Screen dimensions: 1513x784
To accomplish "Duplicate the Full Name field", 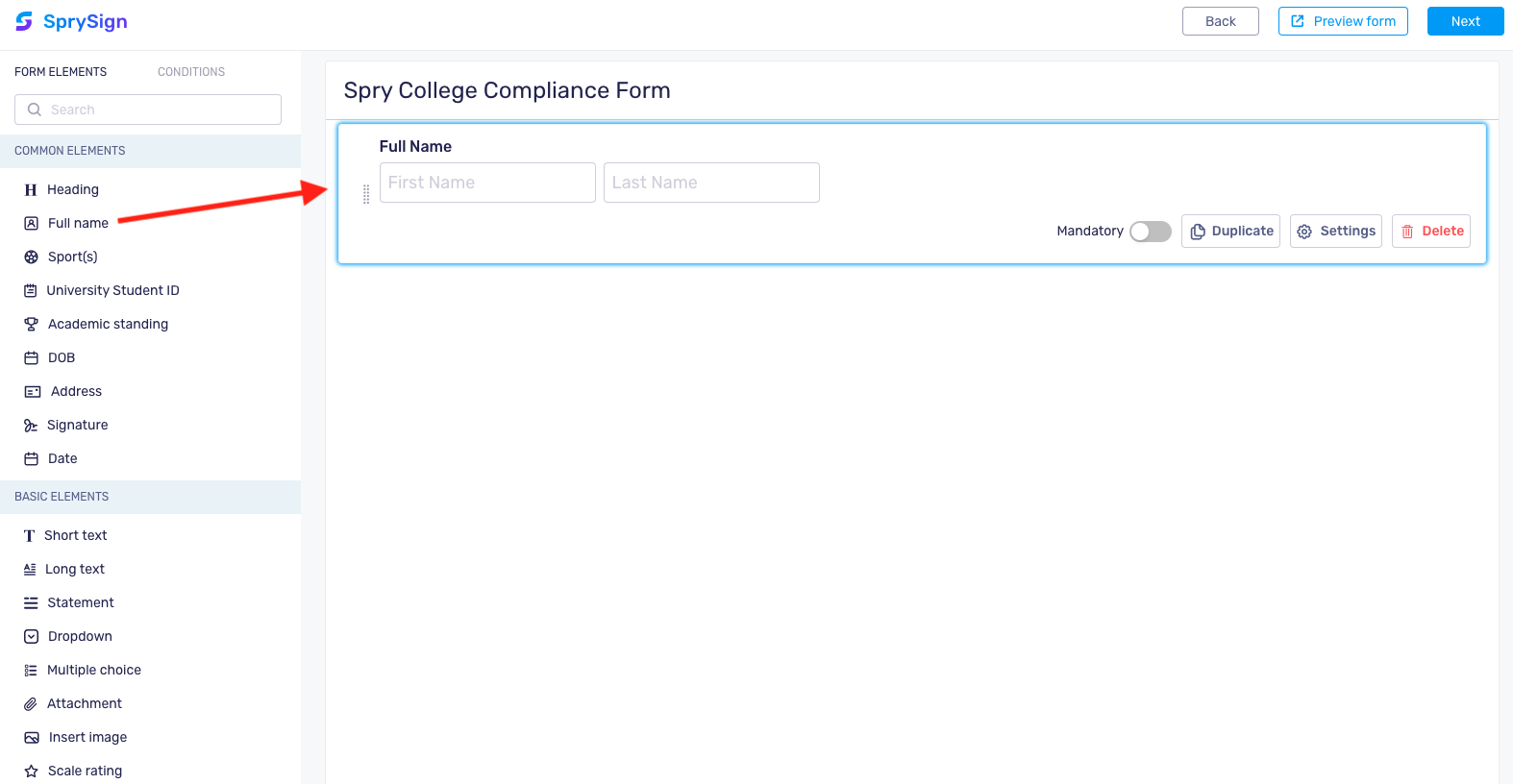I will tap(1230, 231).
